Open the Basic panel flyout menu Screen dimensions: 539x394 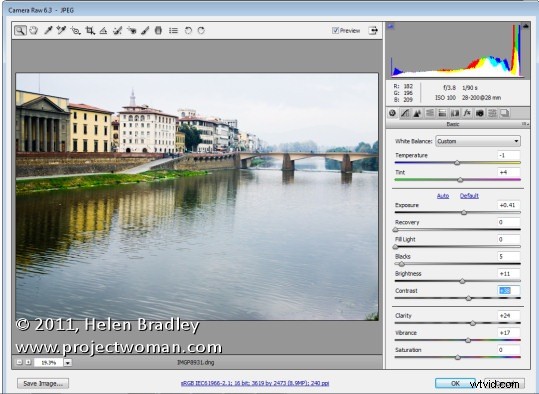(525, 124)
